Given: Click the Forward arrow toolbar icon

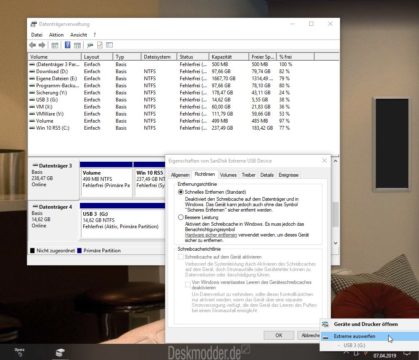Looking at the screenshot, I should [x=42, y=45].
